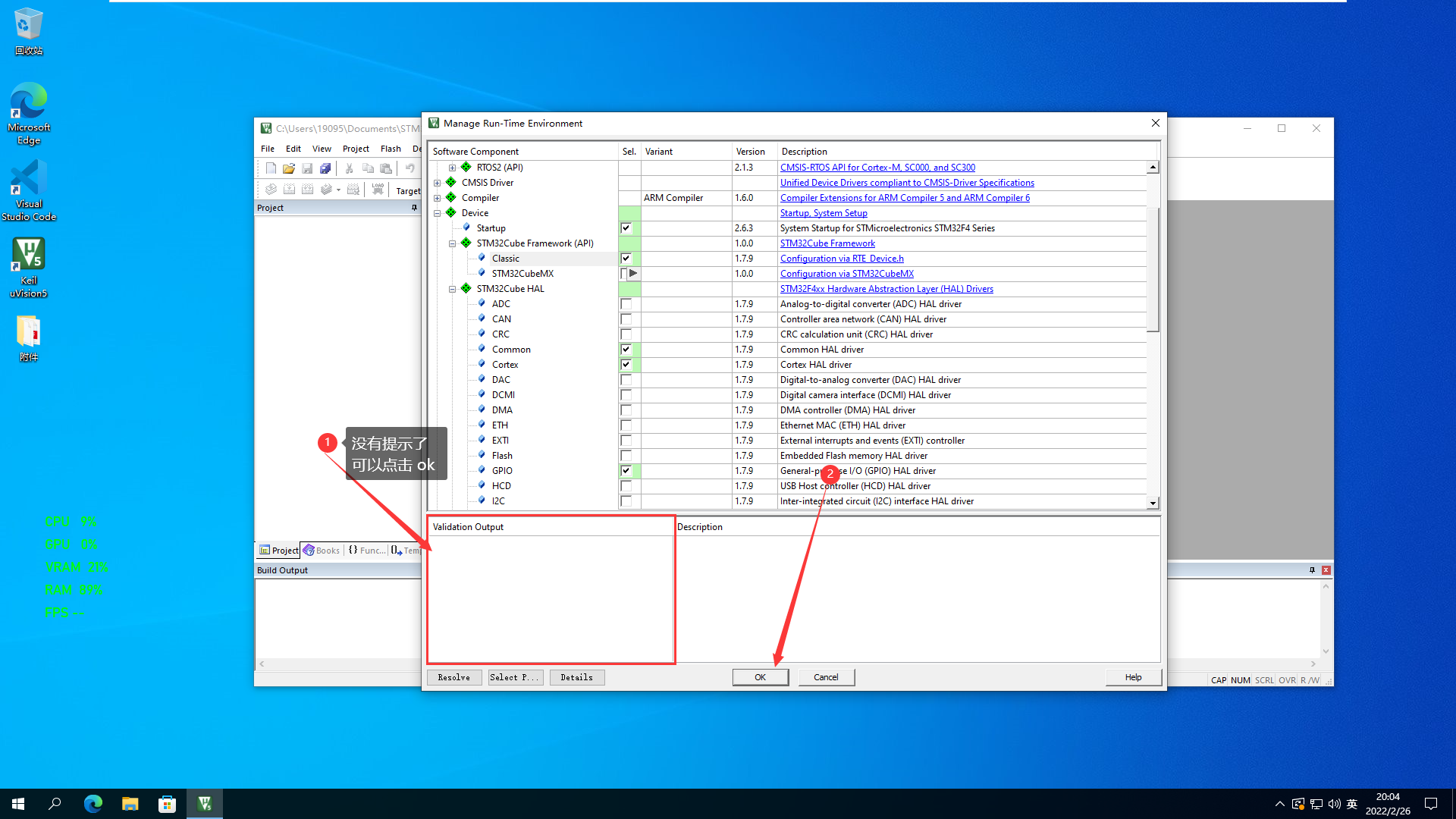Viewport: 1456px width, 819px height.
Task: Click the Paste toolbar icon
Action: [x=386, y=168]
